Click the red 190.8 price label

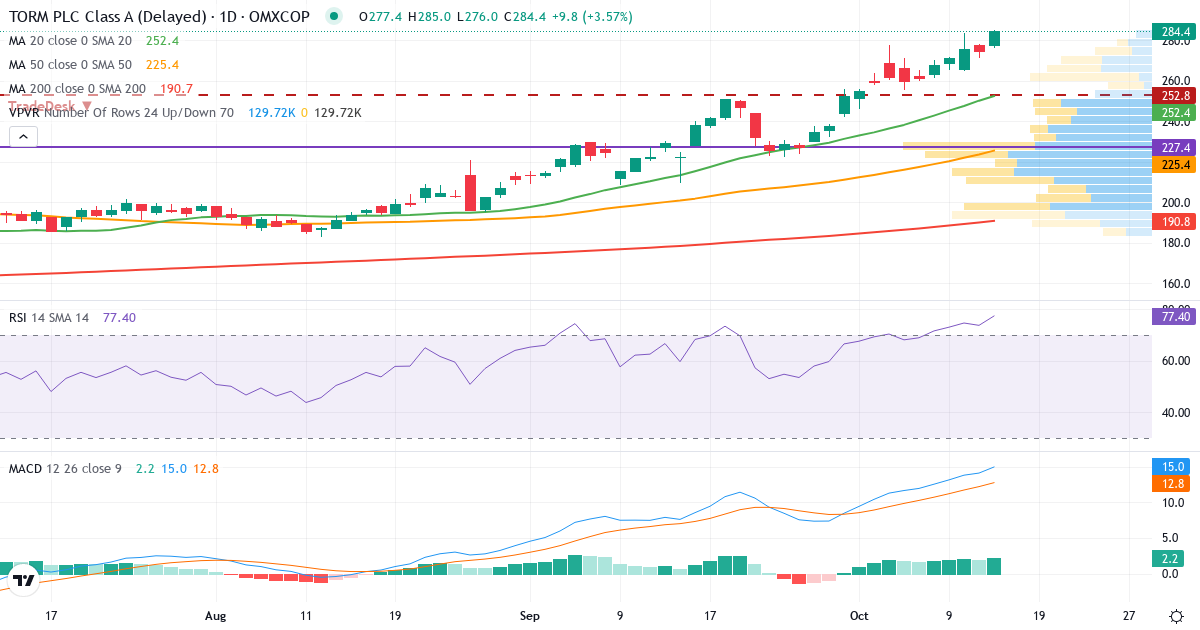click(1175, 221)
